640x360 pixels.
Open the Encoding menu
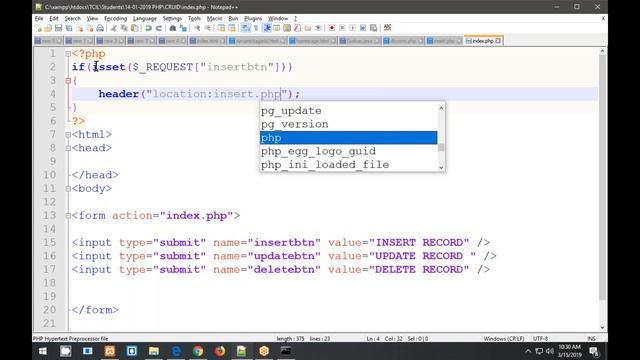point(116,19)
